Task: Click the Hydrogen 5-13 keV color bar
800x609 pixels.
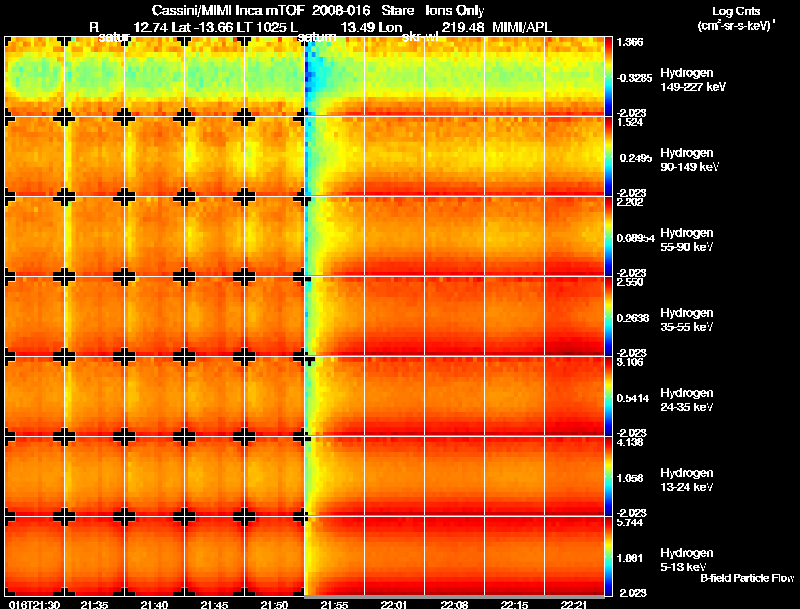Action: pyautogui.click(x=608, y=556)
